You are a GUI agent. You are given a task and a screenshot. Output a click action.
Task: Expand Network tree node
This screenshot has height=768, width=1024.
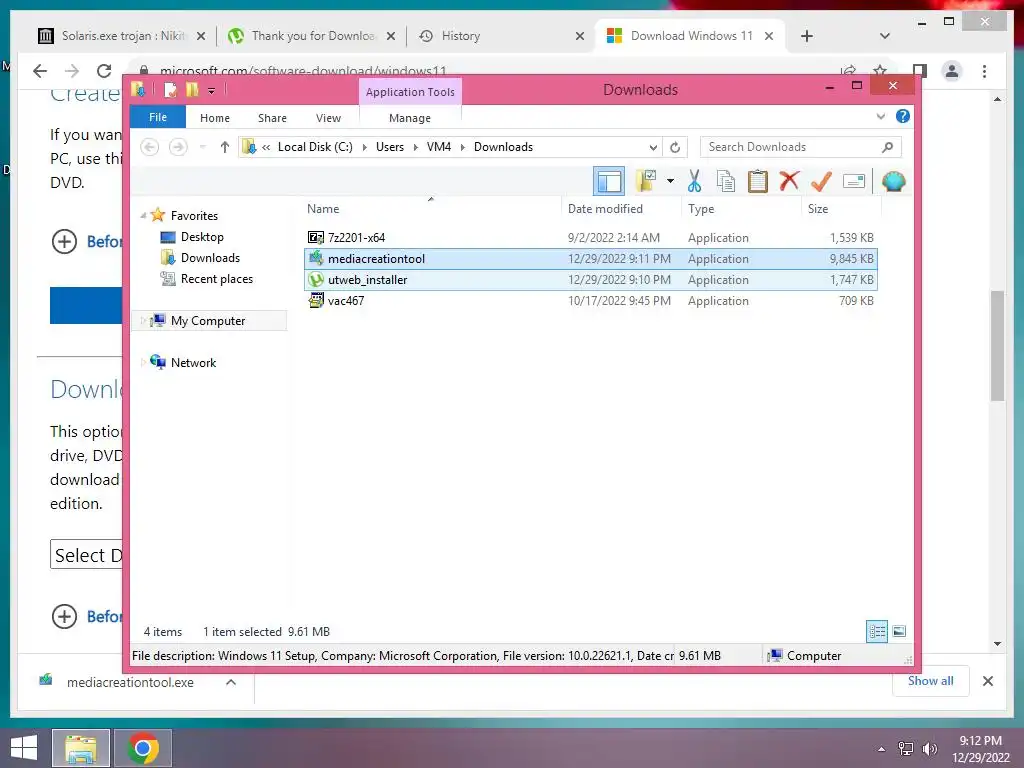point(143,362)
